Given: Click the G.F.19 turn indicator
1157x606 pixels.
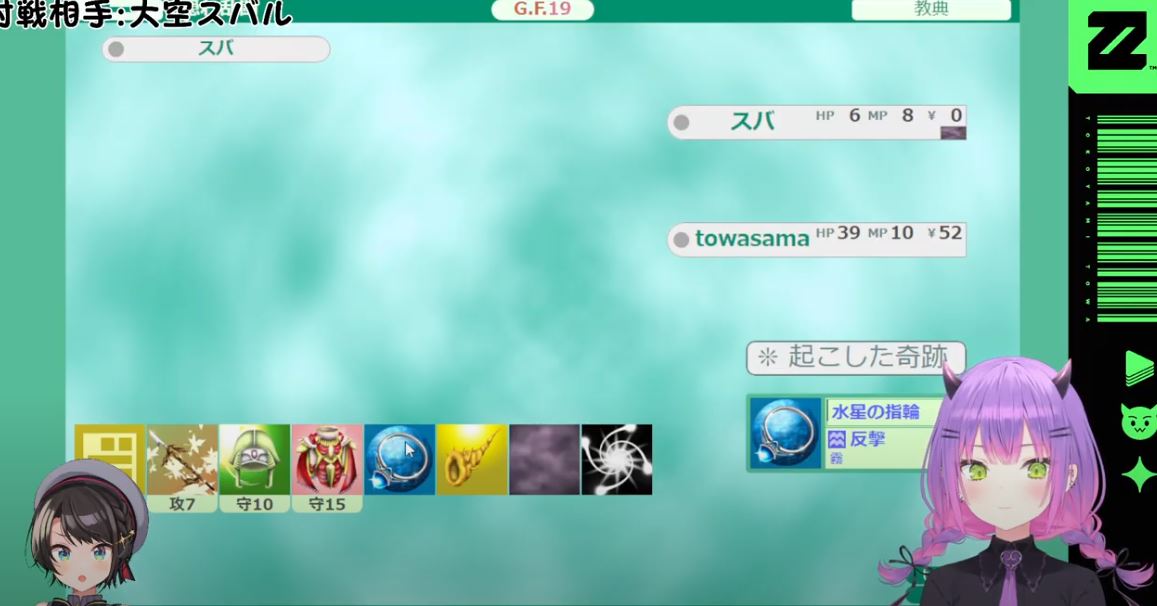Looking at the screenshot, I should click(542, 10).
